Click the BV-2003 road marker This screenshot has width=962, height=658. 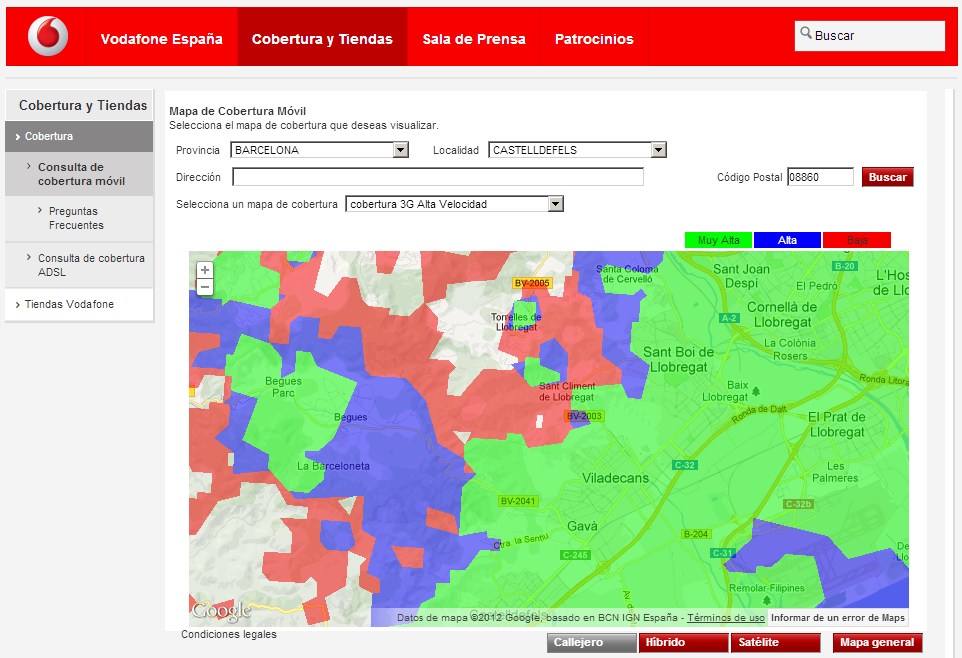(x=584, y=416)
